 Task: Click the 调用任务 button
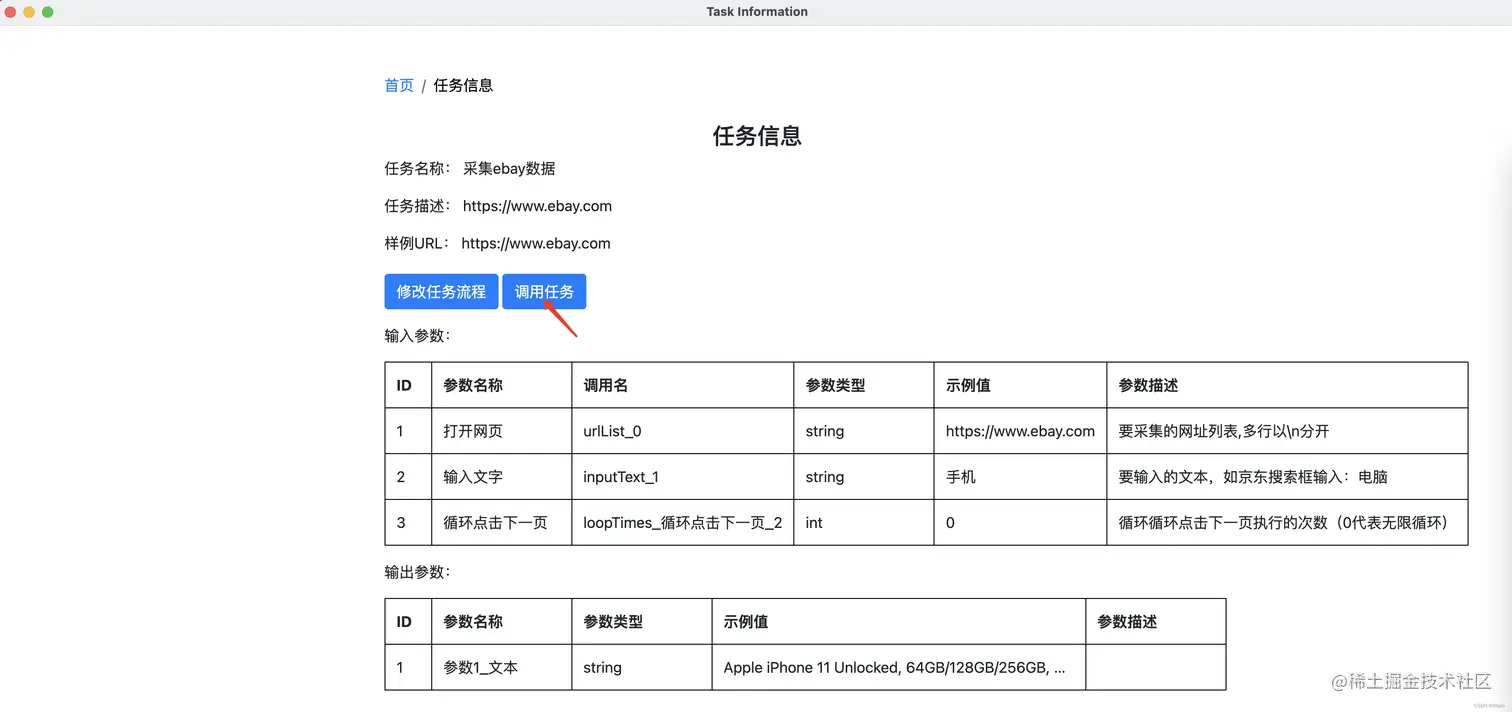(544, 291)
